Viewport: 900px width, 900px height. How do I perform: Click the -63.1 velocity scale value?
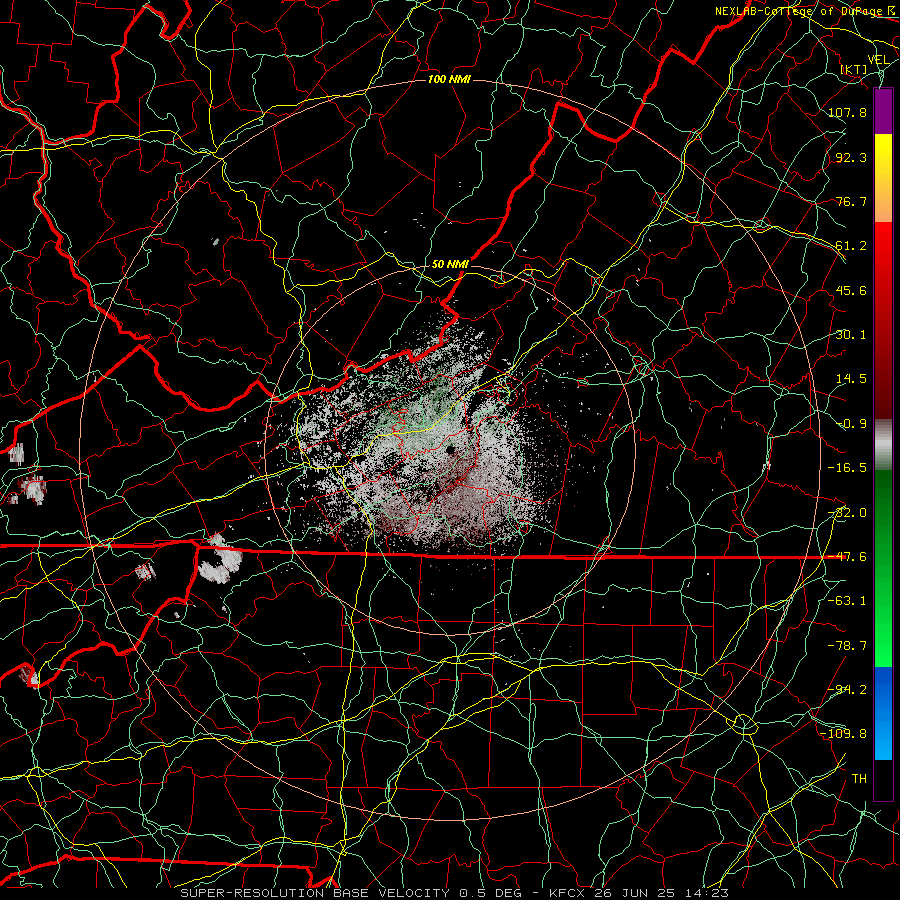point(847,601)
